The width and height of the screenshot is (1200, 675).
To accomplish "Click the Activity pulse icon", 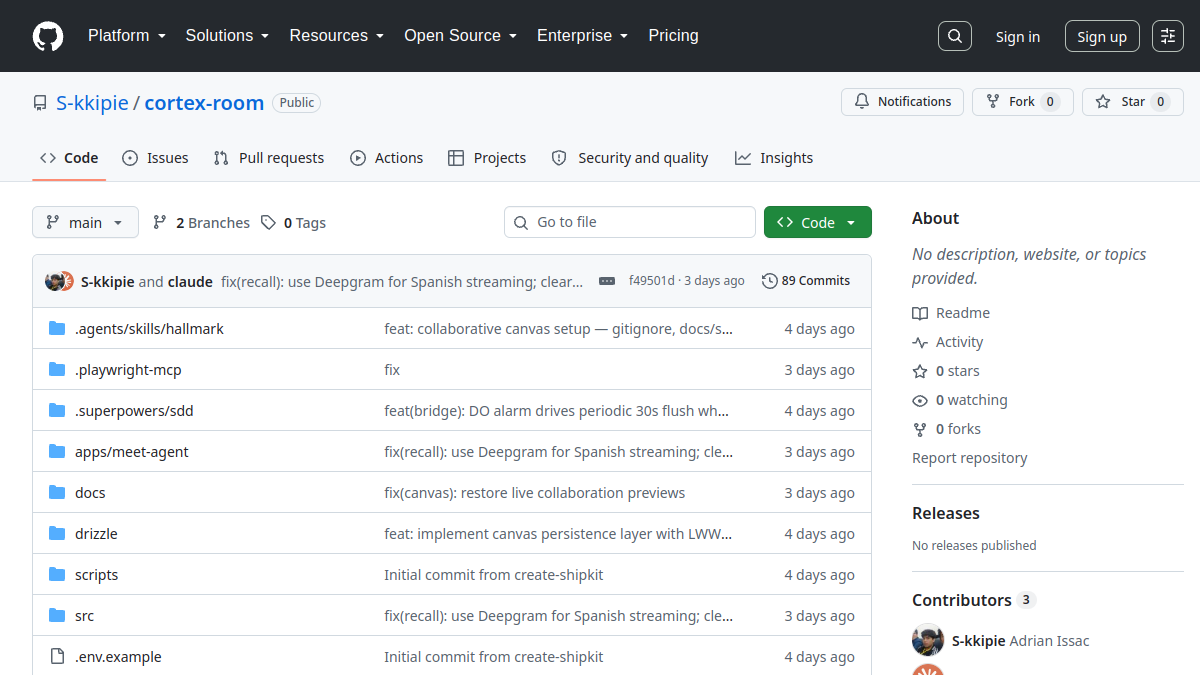I will pyautogui.click(x=920, y=342).
